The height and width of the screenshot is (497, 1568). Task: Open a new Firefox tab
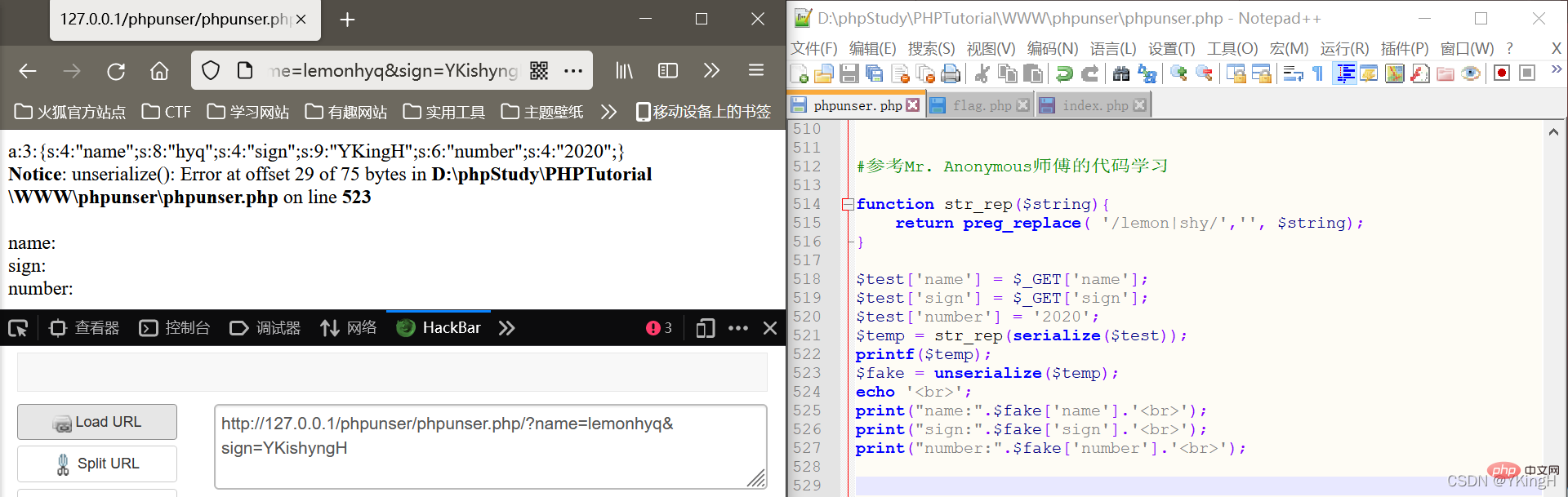click(347, 20)
